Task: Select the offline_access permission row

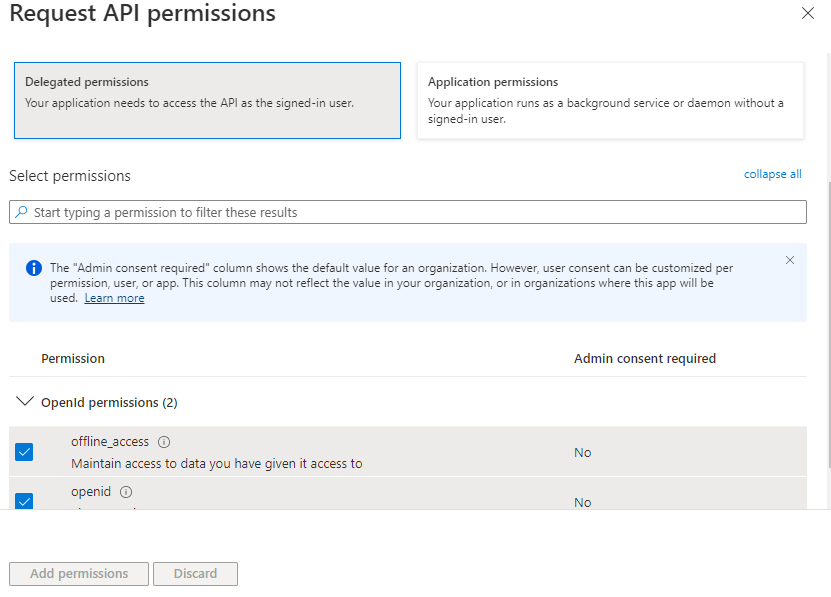Action: click(x=320, y=452)
